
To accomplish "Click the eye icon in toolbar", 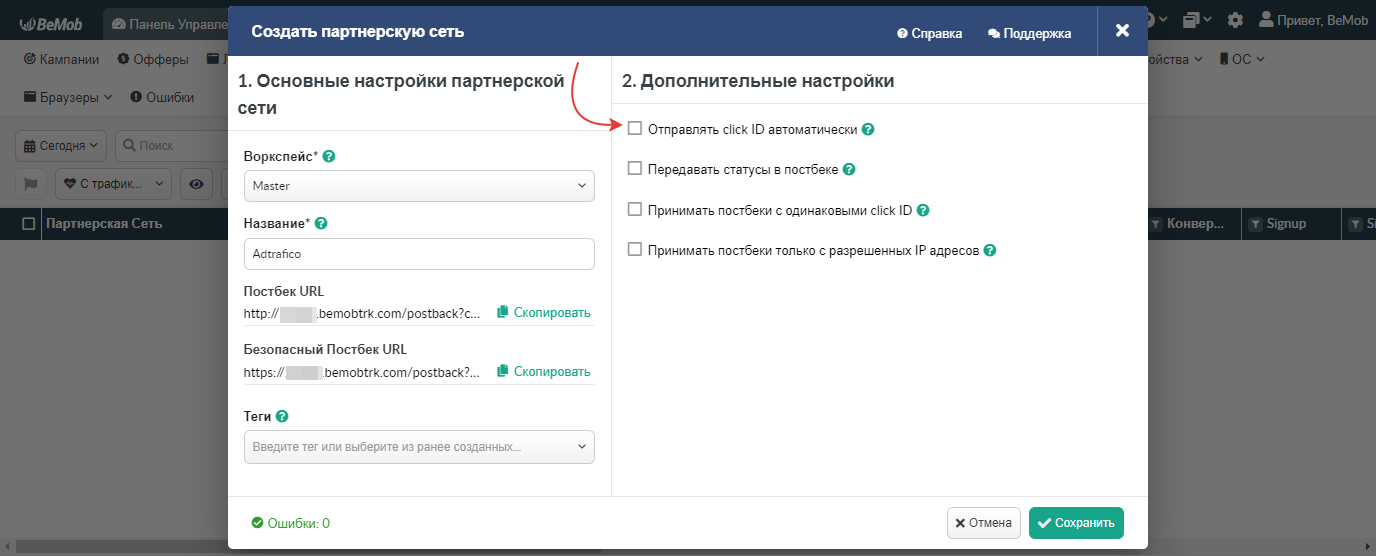I will click(197, 184).
